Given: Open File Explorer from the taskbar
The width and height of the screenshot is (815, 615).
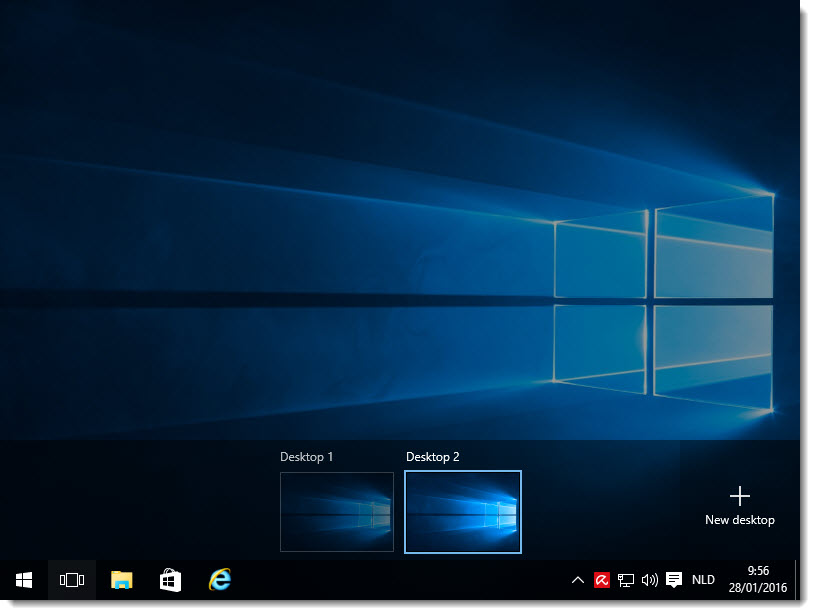Looking at the screenshot, I should (x=121, y=580).
